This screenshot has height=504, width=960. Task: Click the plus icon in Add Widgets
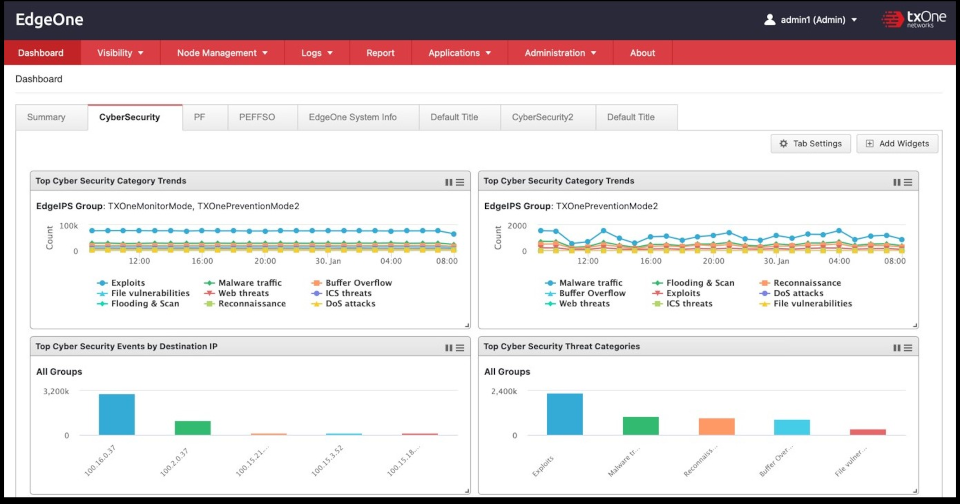pyautogui.click(x=869, y=143)
